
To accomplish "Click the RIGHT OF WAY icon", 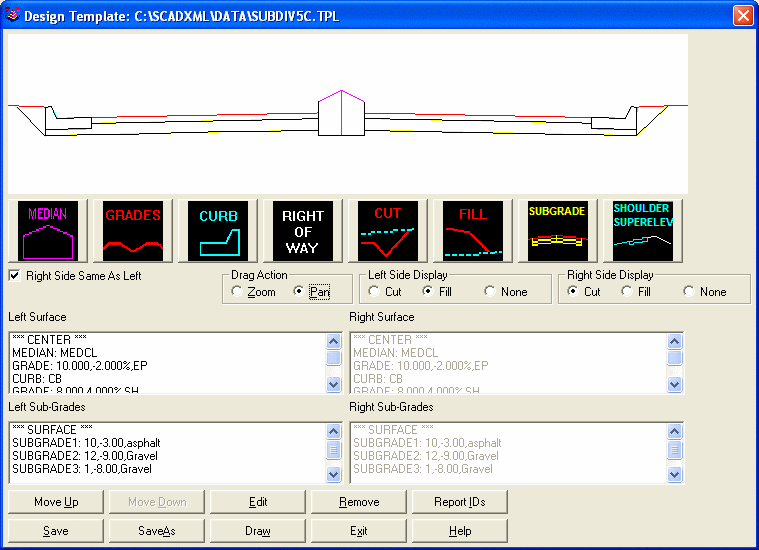I will [x=303, y=231].
